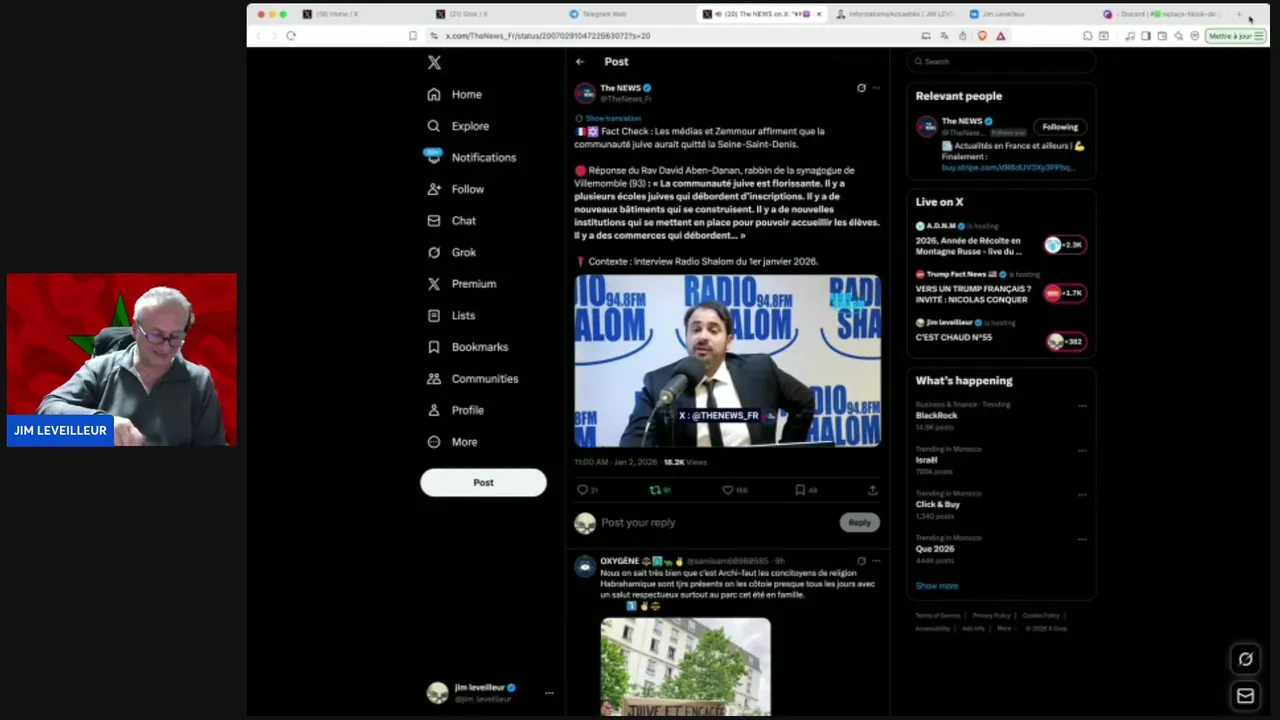The height and width of the screenshot is (720, 1280).
Task: Click The NEWS avatar on the post
Action: pyautogui.click(x=585, y=93)
